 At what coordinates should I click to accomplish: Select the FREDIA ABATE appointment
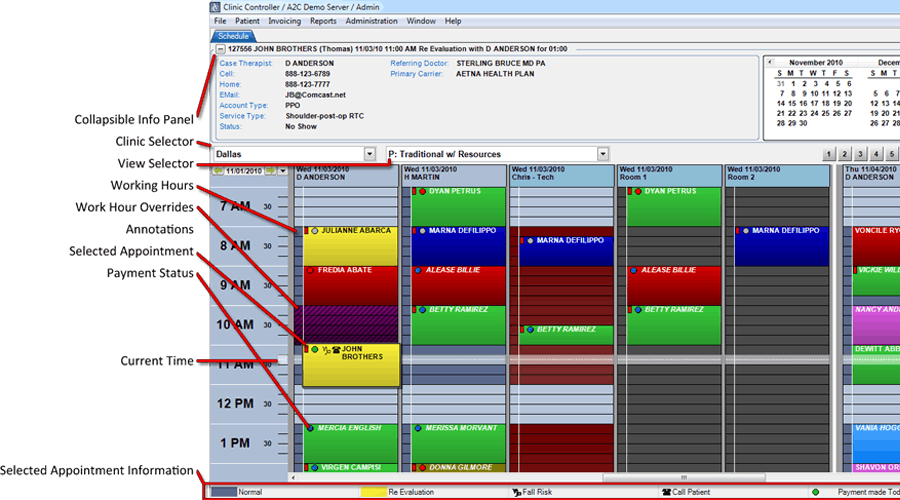click(x=350, y=285)
